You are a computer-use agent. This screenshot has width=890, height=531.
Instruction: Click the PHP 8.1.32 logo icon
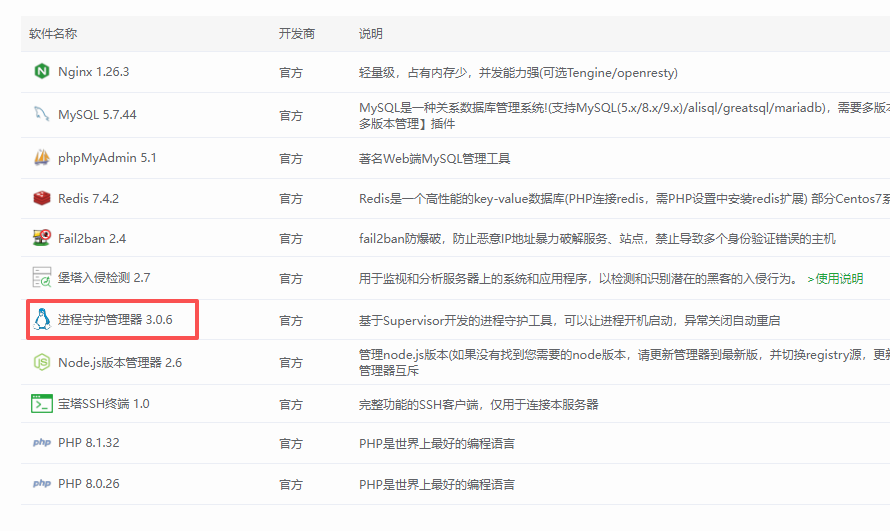click(x=41, y=443)
